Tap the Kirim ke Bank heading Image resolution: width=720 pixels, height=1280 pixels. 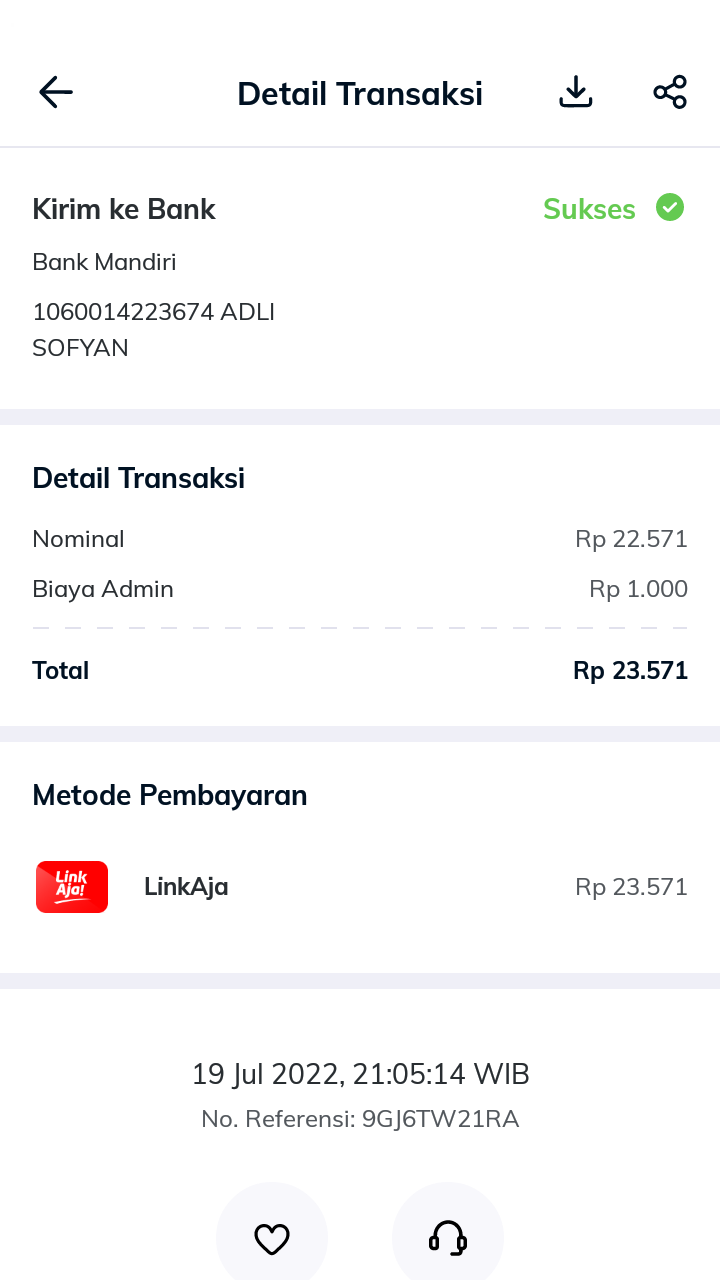[x=124, y=209]
